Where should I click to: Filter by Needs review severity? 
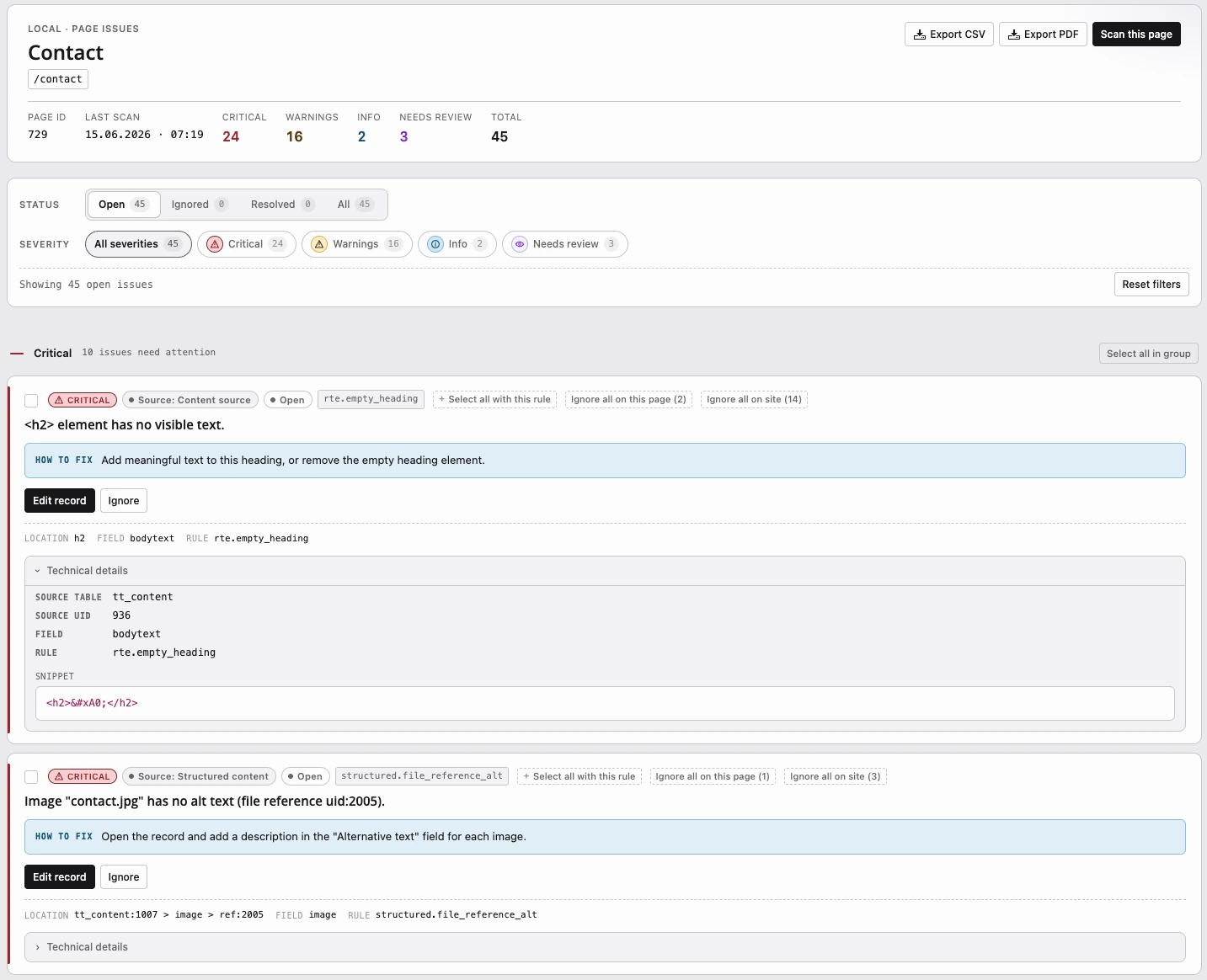coord(565,244)
